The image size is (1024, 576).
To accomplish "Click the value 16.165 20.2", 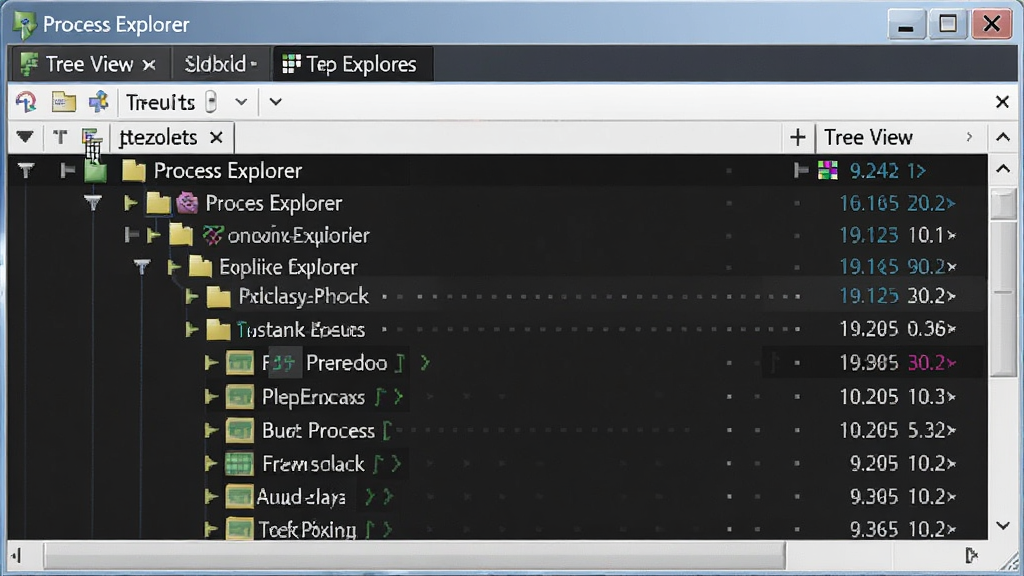I will [x=897, y=203].
